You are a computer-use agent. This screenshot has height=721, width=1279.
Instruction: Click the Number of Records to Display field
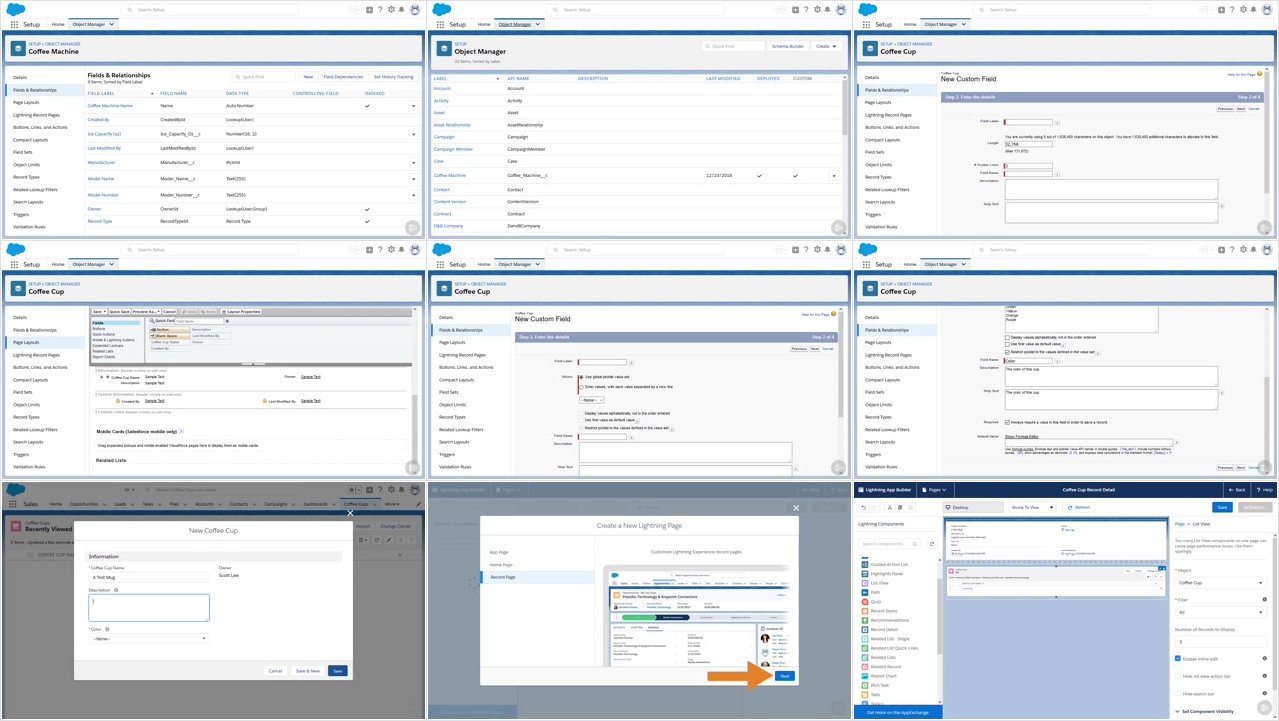click(x=1220, y=641)
